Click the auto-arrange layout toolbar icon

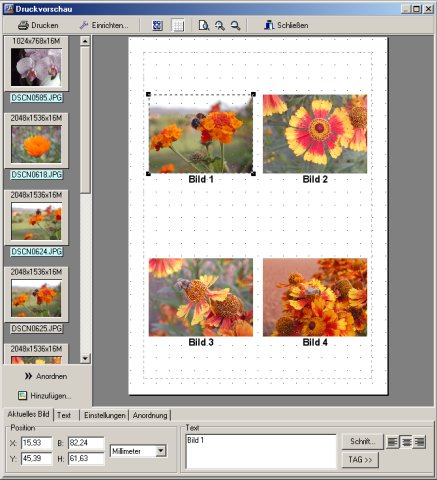click(x=157, y=25)
